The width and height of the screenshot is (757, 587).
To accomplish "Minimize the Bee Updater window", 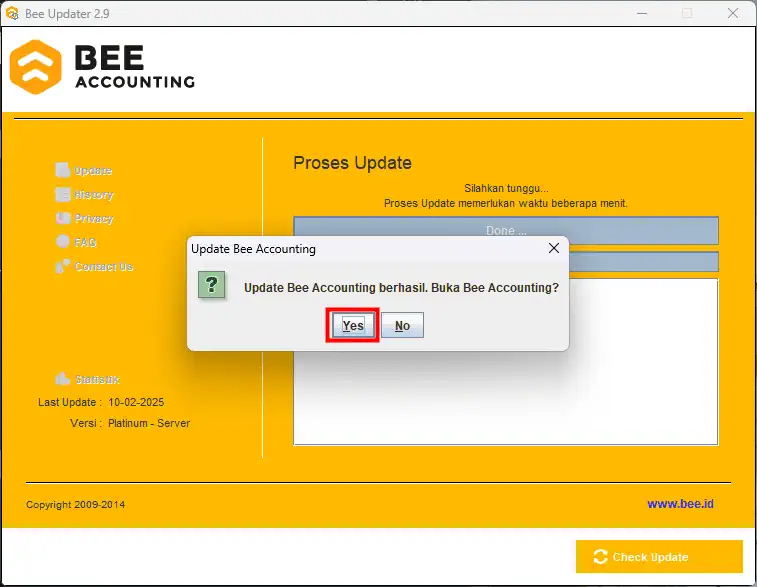I will [x=642, y=14].
